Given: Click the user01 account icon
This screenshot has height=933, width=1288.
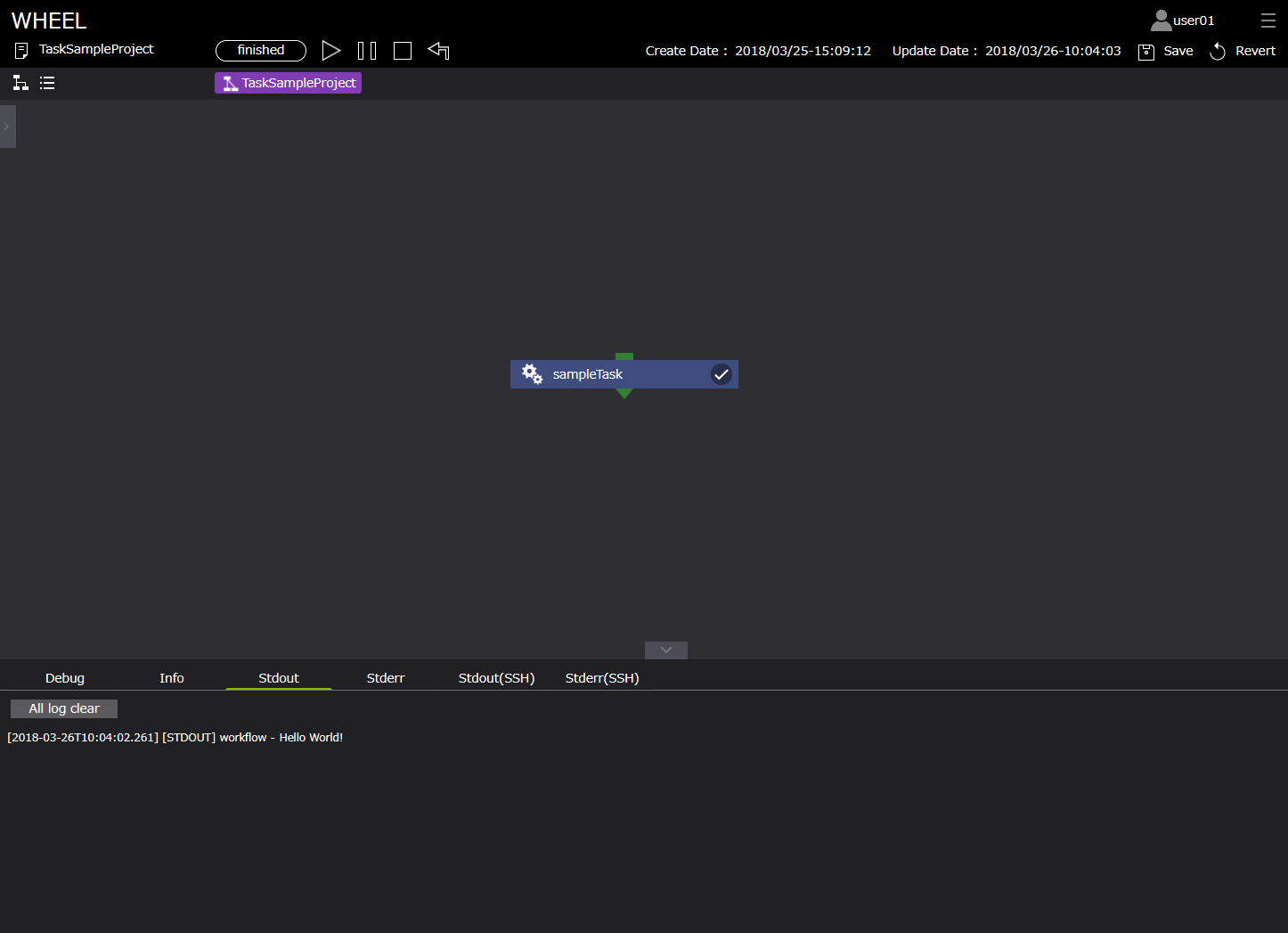Looking at the screenshot, I should pos(1162,20).
